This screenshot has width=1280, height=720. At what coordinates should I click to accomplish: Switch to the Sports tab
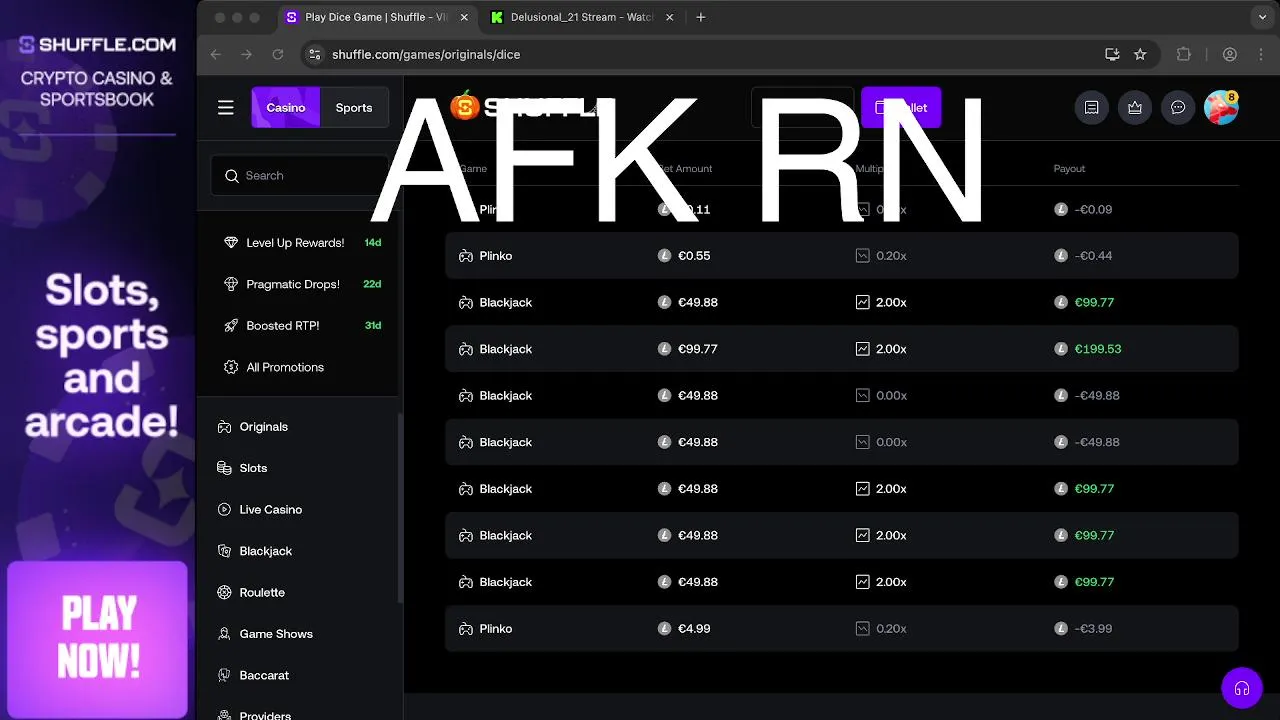click(x=354, y=108)
